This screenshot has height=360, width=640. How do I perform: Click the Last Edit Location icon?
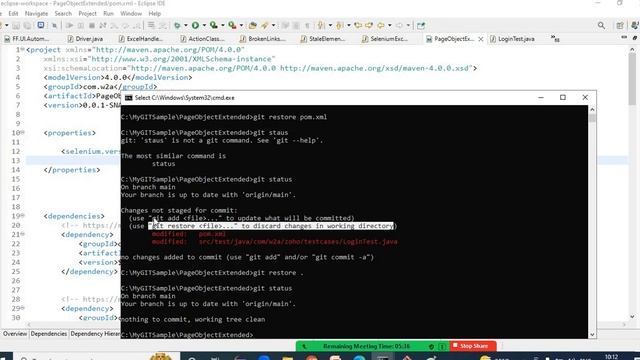point(358,25)
